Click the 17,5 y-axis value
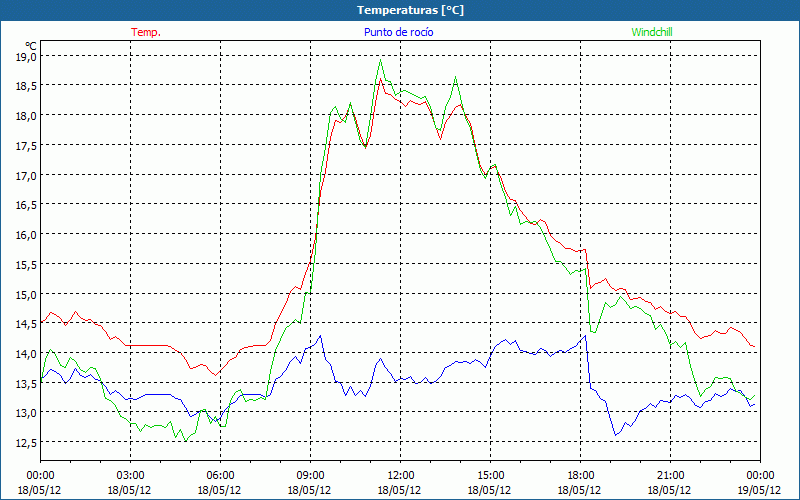Screen dimensions: 800x500 point(27,146)
